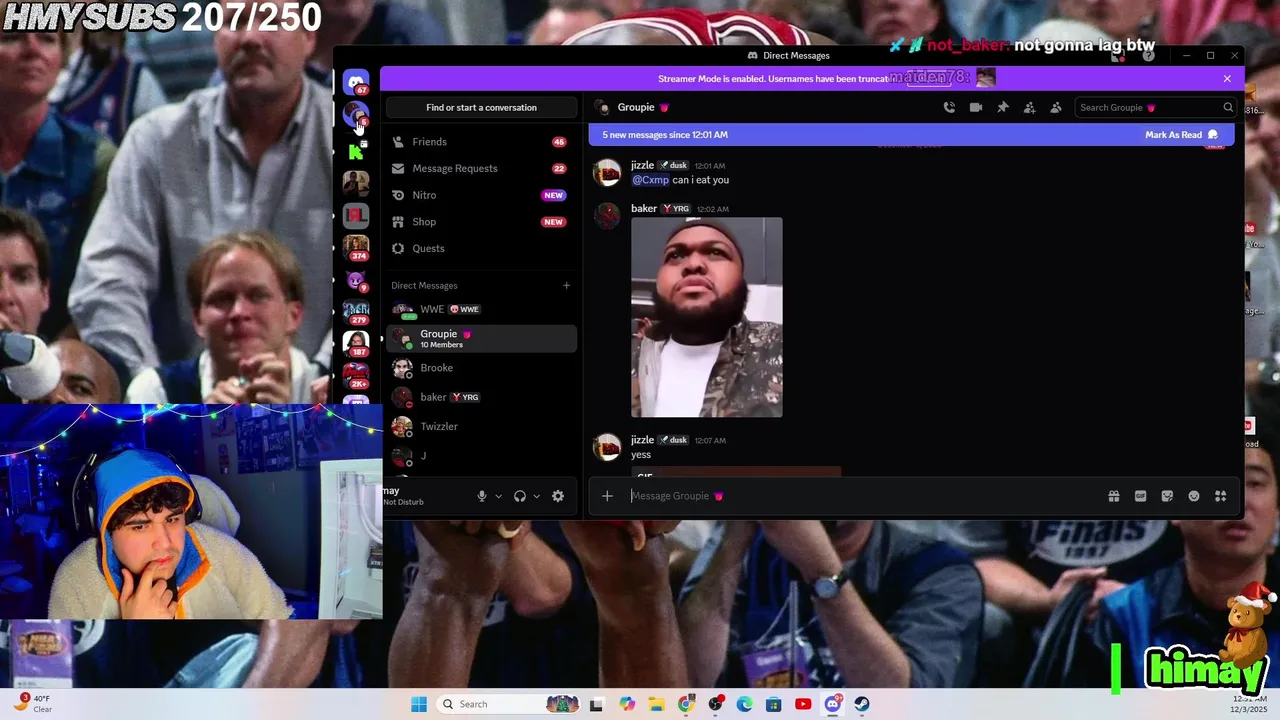
Task: Open OBS Studio from taskbar
Action: (x=715, y=704)
